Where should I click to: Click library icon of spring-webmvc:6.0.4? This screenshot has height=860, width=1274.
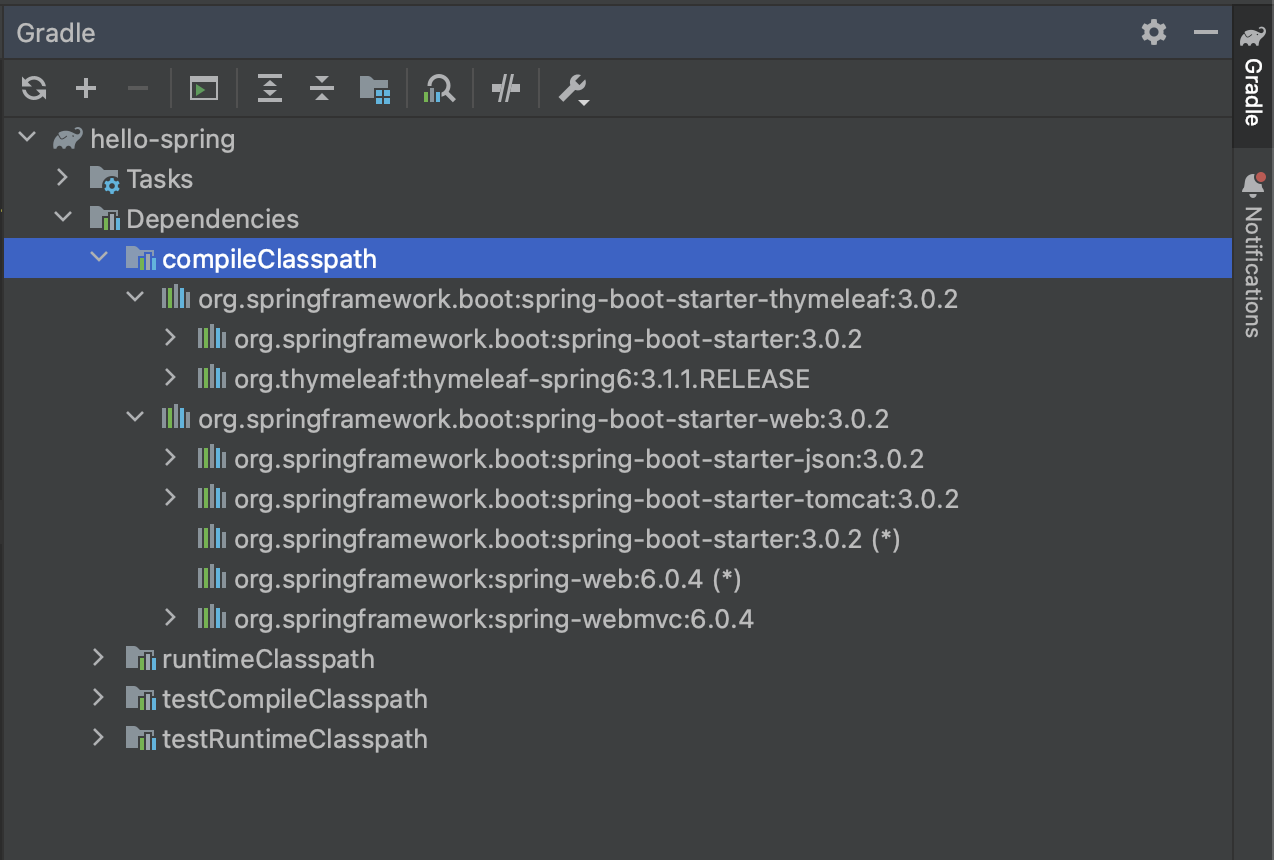tap(212, 618)
